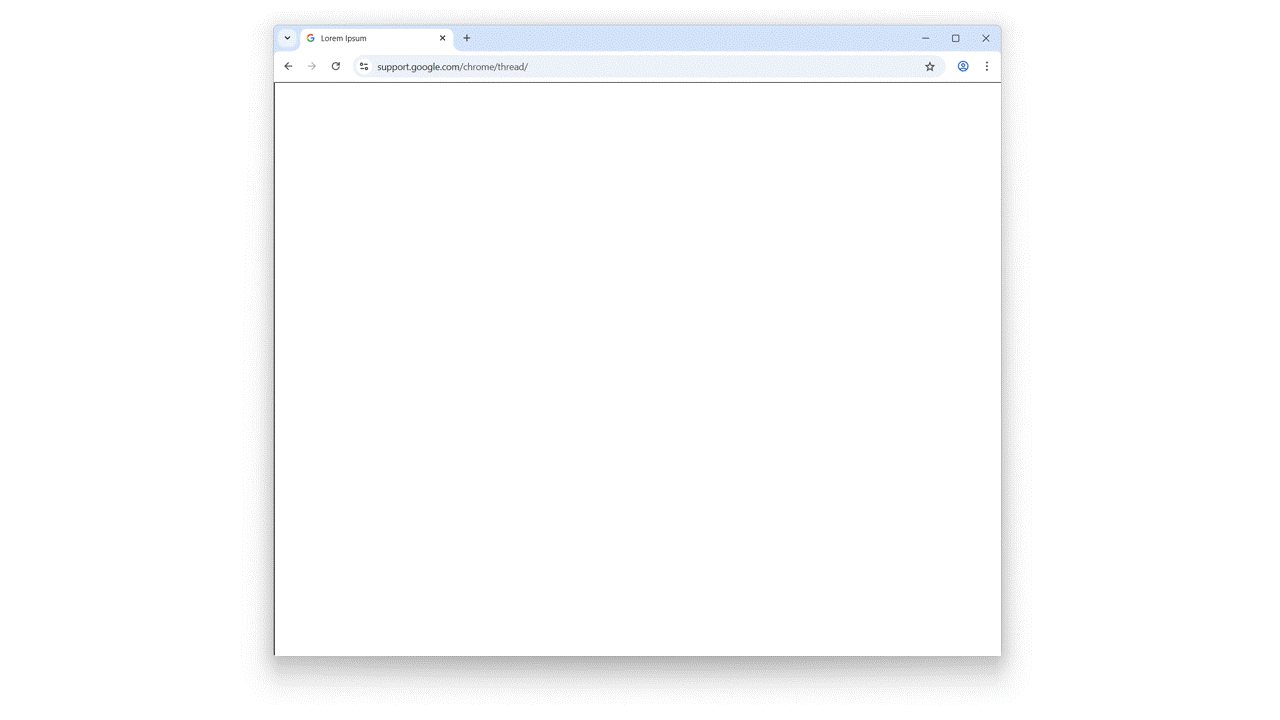Close the Lorem Ipsum tab
This screenshot has width=1280, height=720.
click(442, 38)
